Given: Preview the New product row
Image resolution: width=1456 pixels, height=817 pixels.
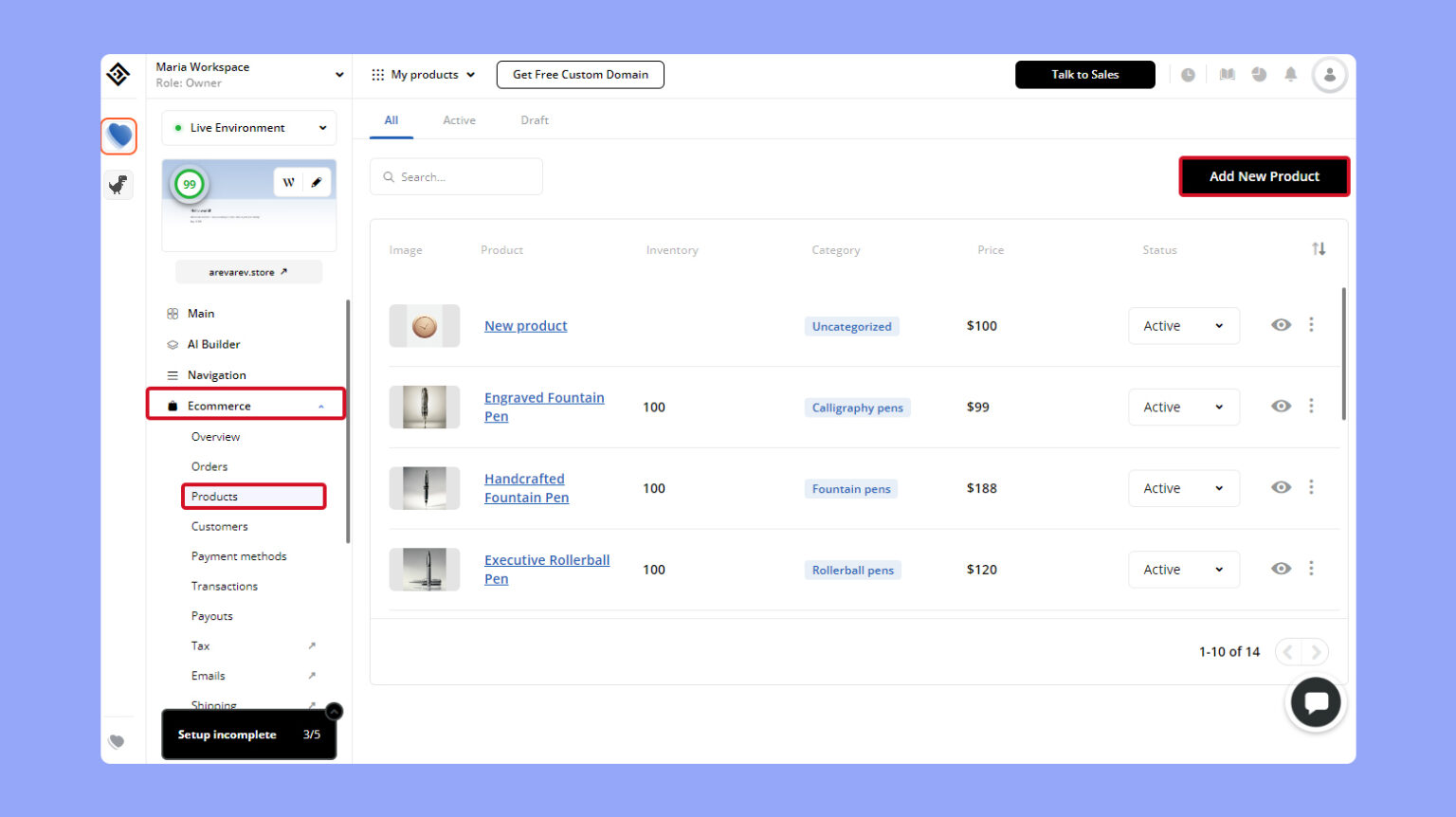Looking at the screenshot, I should point(1282,325).
